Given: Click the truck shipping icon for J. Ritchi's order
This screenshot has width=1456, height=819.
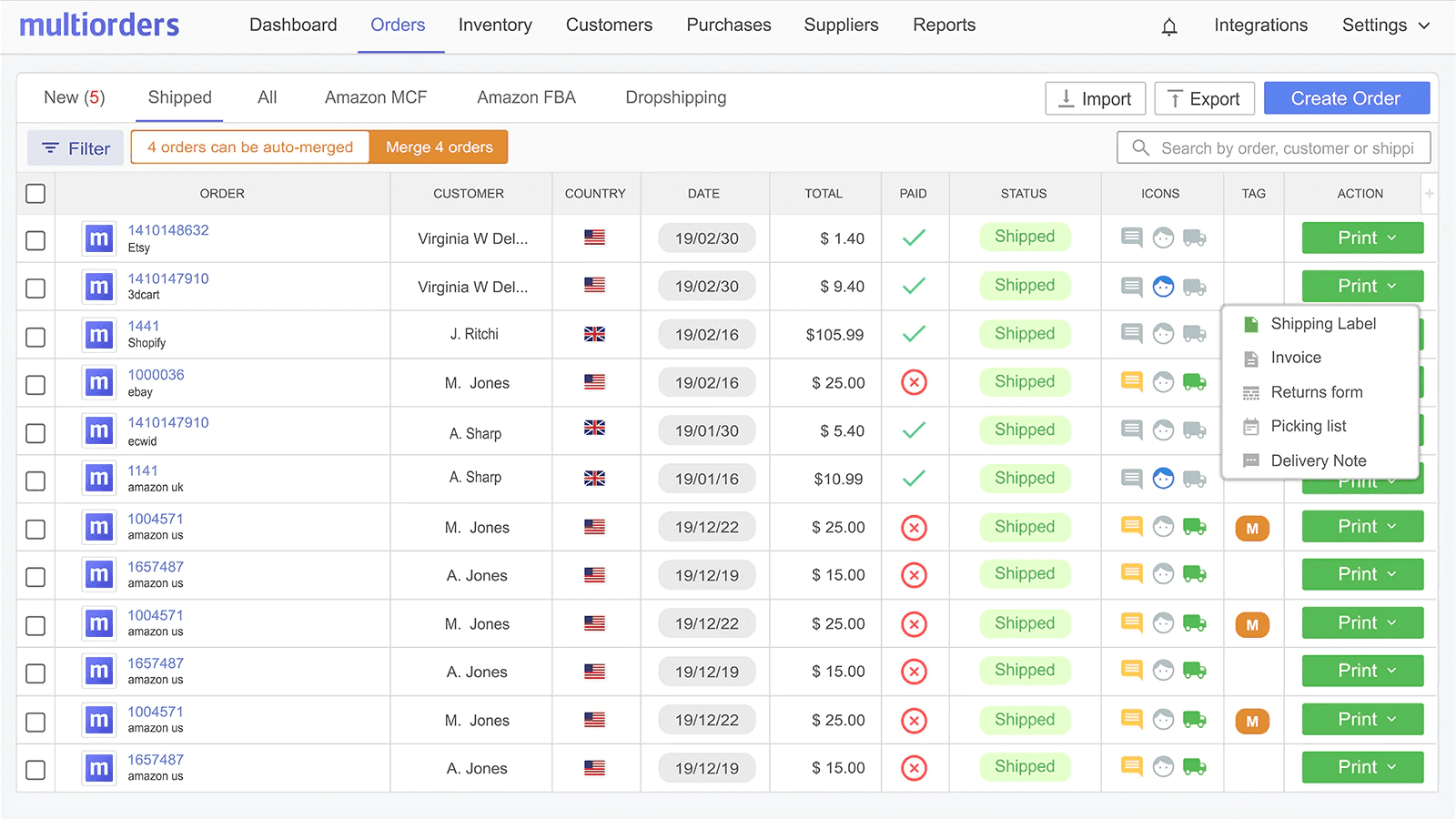Looking at the screenshot, I should pyautogui.click(x=1194, y=334).
